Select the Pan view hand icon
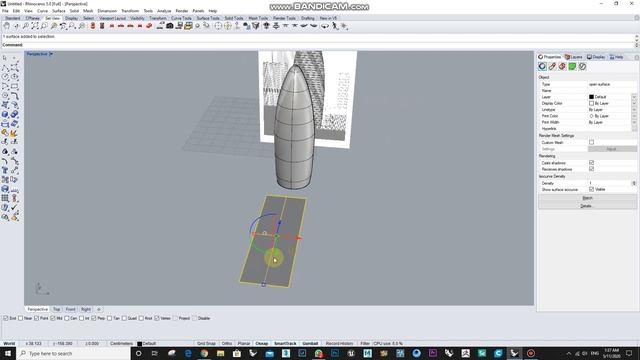 (7, 26)
